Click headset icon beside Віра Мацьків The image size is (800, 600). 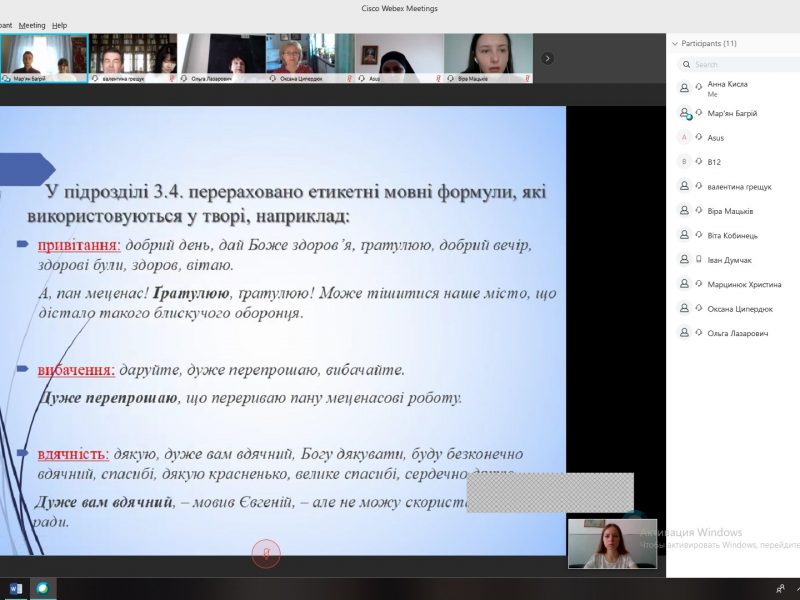684,210
